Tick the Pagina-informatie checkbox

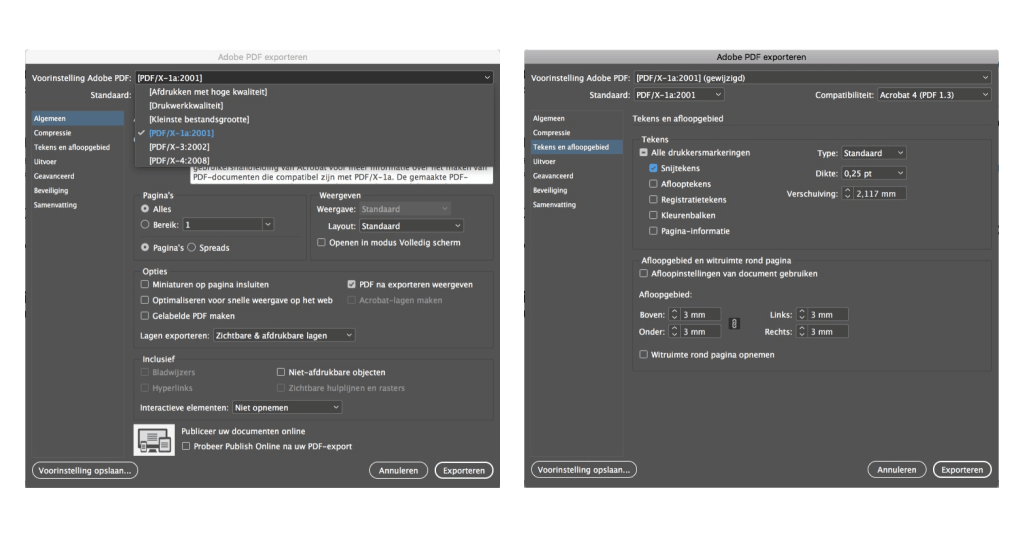(653, 231)
